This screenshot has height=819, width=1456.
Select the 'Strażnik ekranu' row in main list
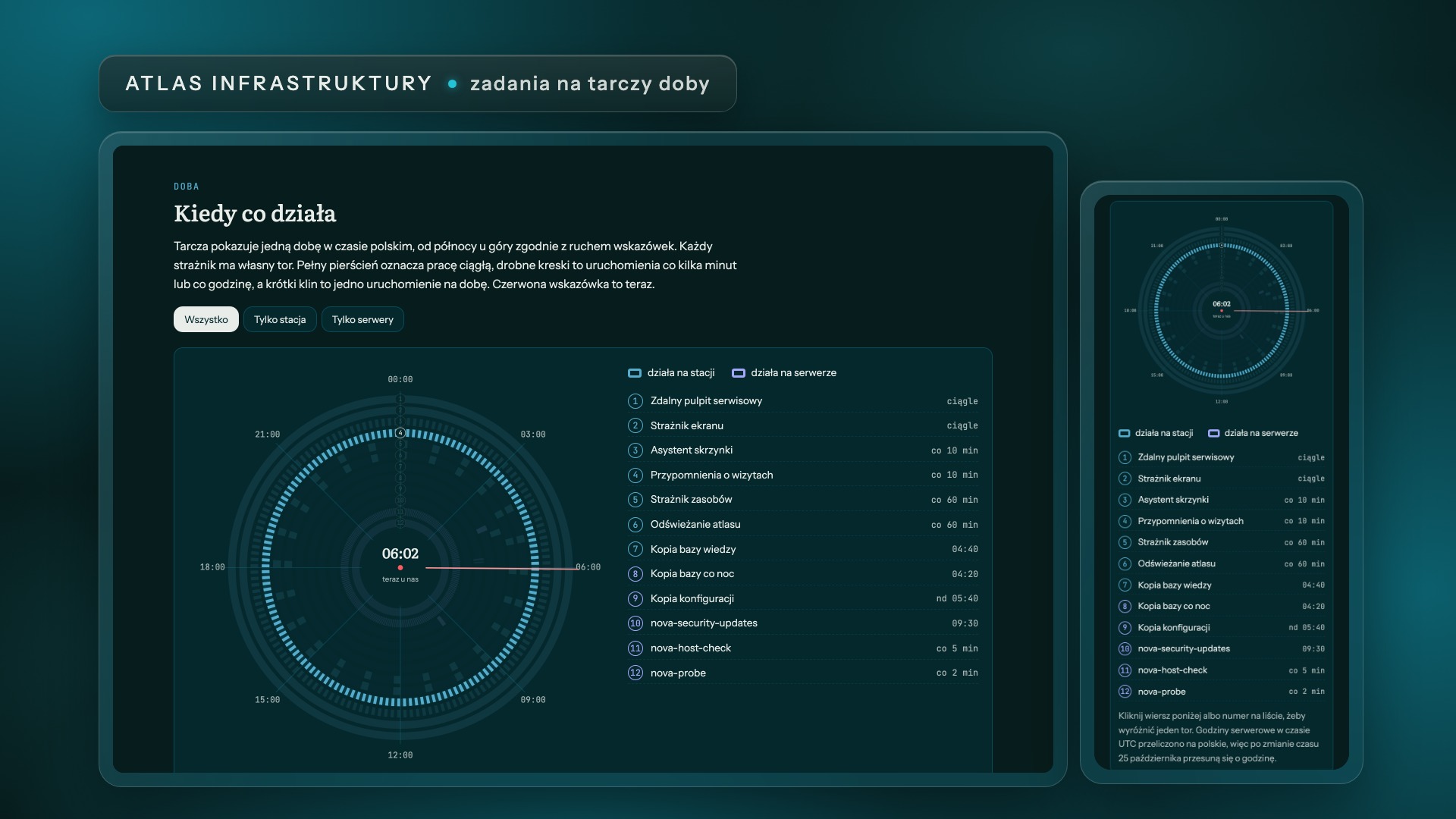pyautogui.click(x=803, y=425)
